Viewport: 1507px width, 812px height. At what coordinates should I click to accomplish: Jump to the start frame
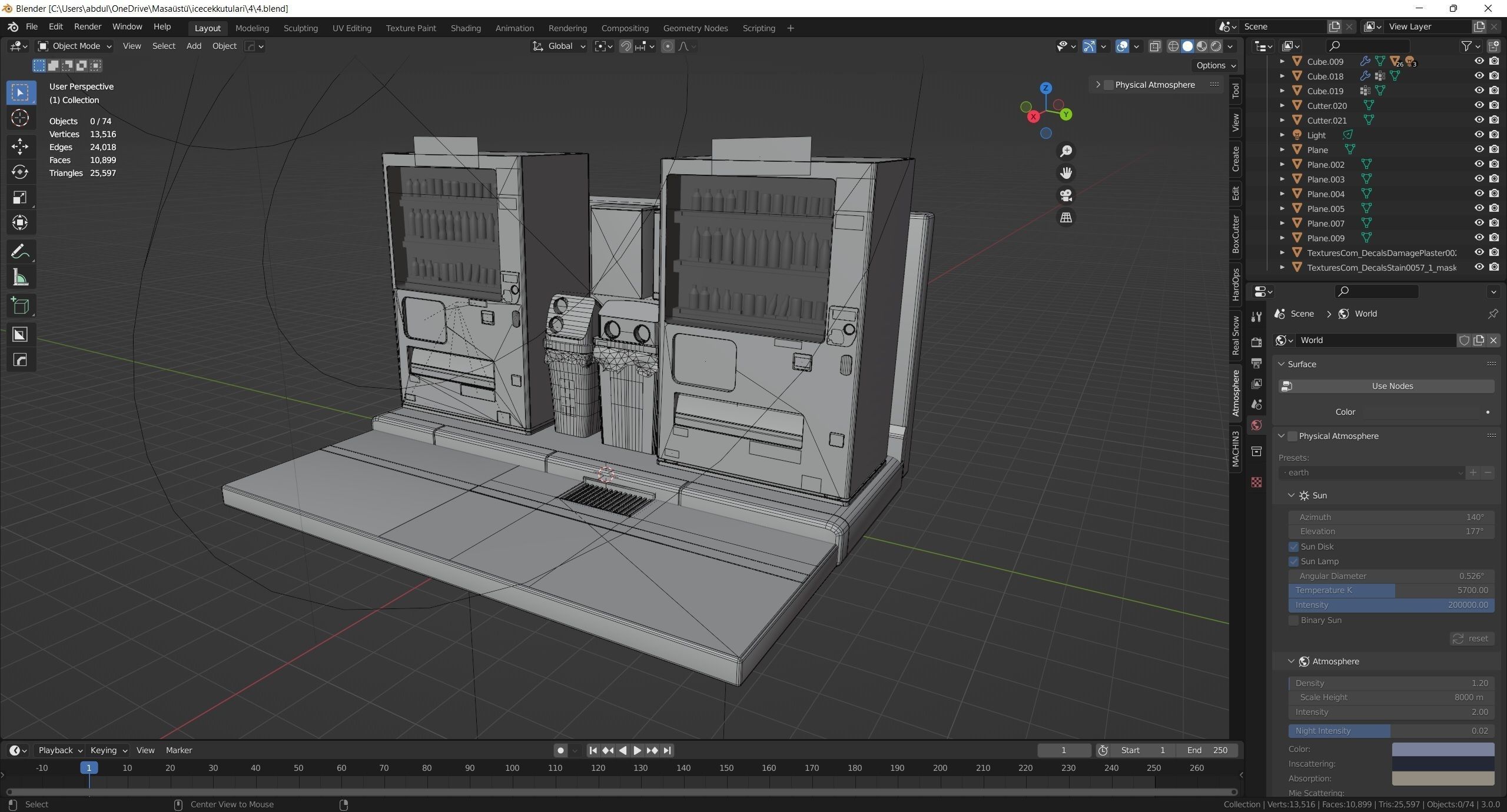pyautogui.click(x=593, y=750)
